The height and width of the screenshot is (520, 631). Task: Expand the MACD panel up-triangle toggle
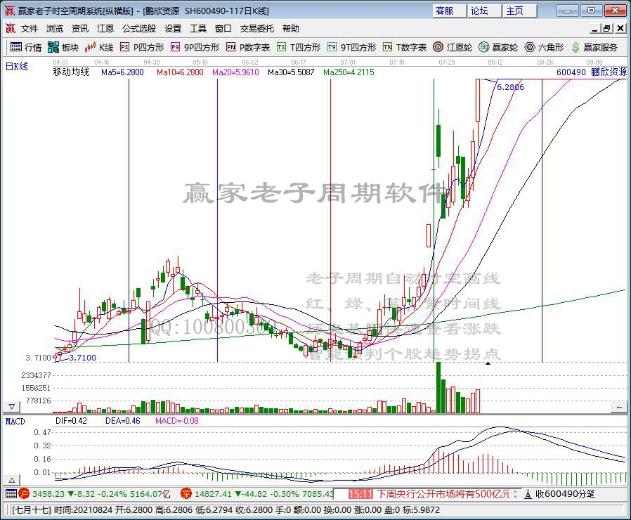click(12, 480)
